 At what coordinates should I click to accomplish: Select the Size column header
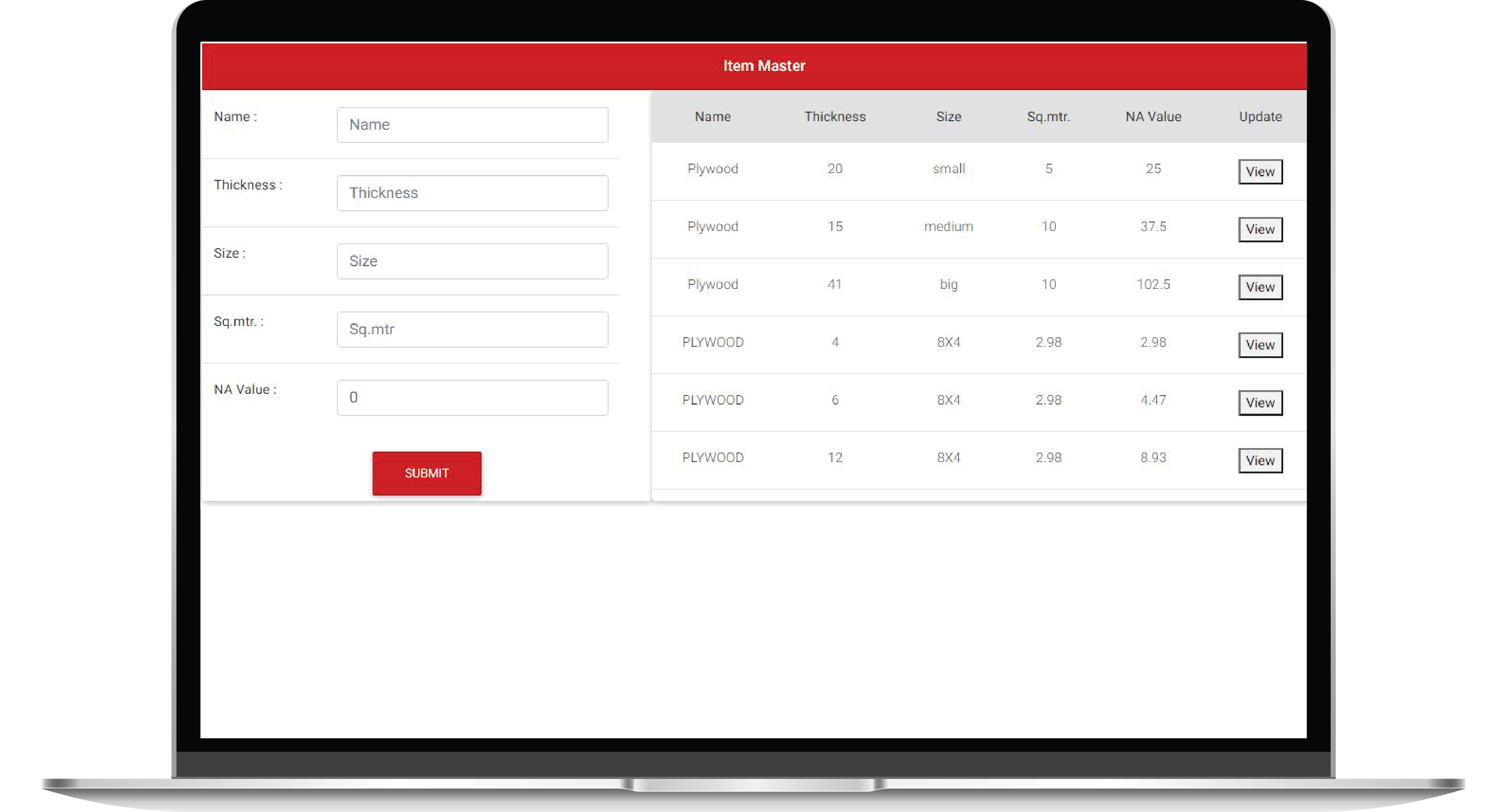pyautogui.click(x=948, y=116)
